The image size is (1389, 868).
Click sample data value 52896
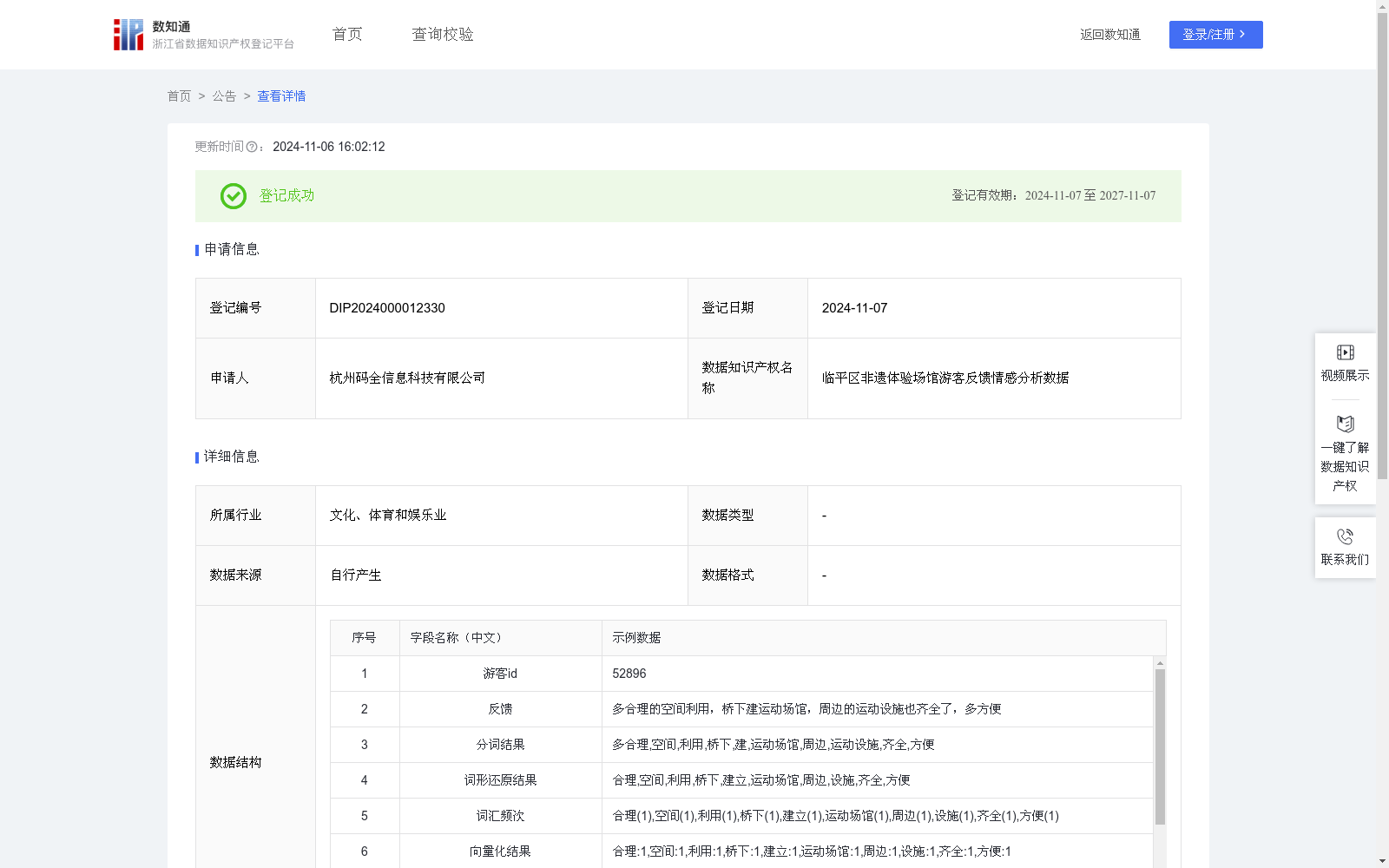tap(629, 674)
